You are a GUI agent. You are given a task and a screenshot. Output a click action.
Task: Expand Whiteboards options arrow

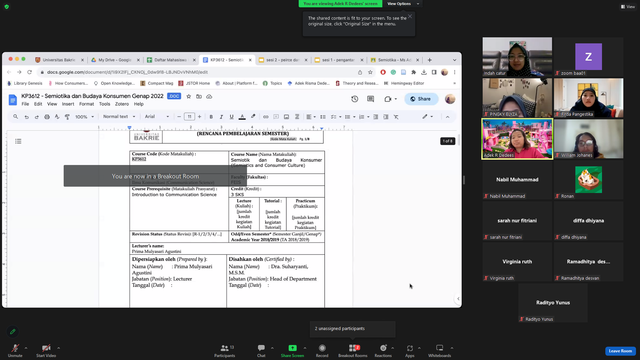coord(452,348)
